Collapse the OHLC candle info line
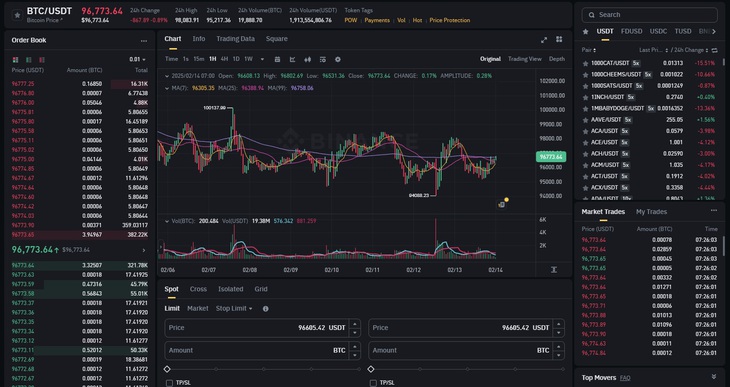 click(x=167, y=75)
